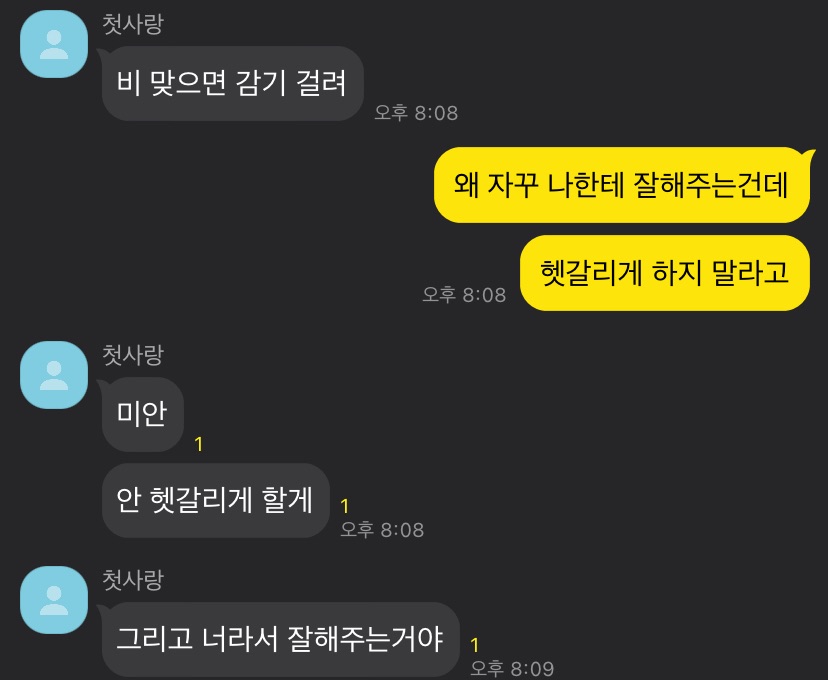Open 첫사랑 profile avatar beside 감기 message
Image resolution: width=828 pixels, height=680 pixels.
point(54,44)
